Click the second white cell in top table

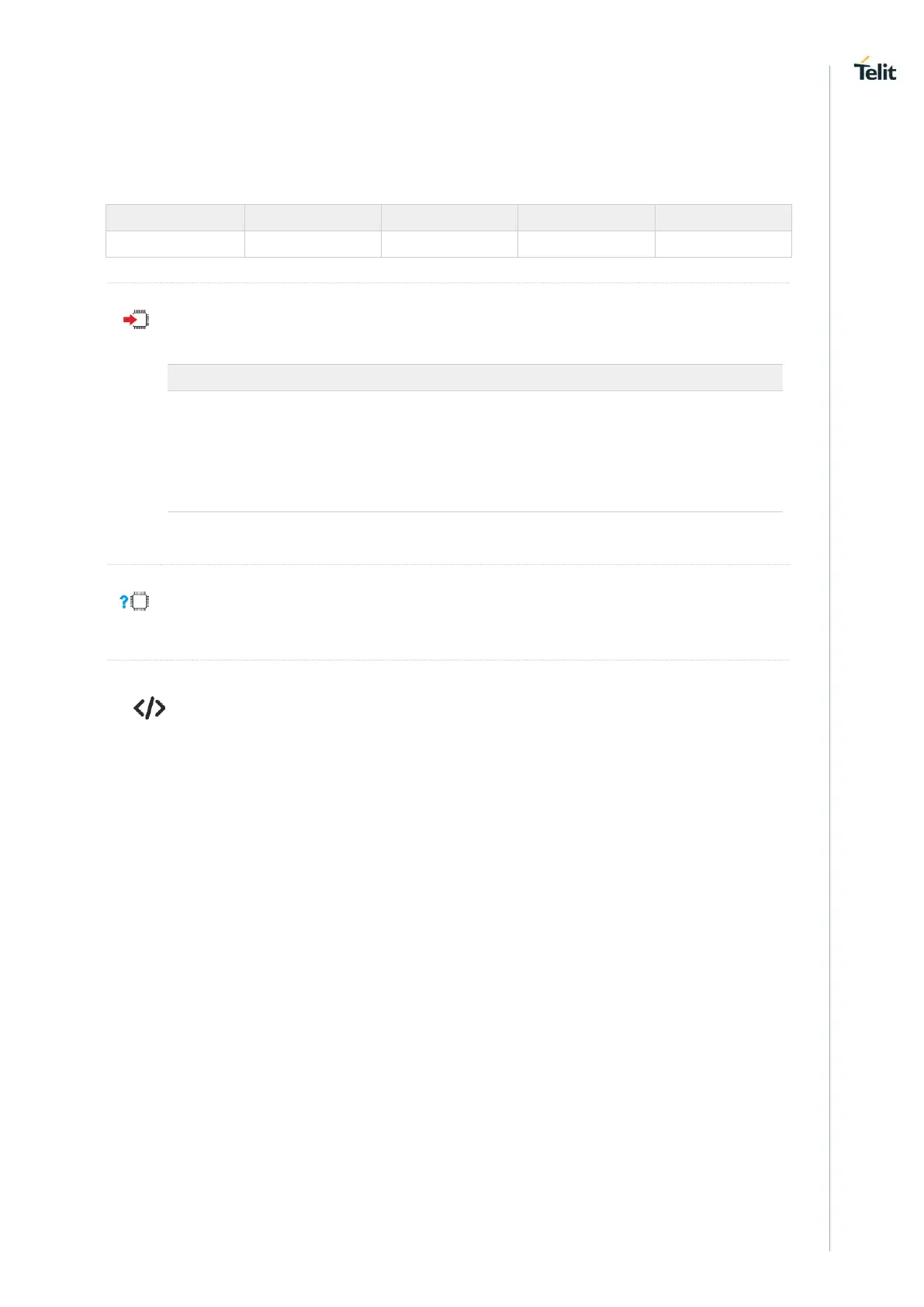313,244
